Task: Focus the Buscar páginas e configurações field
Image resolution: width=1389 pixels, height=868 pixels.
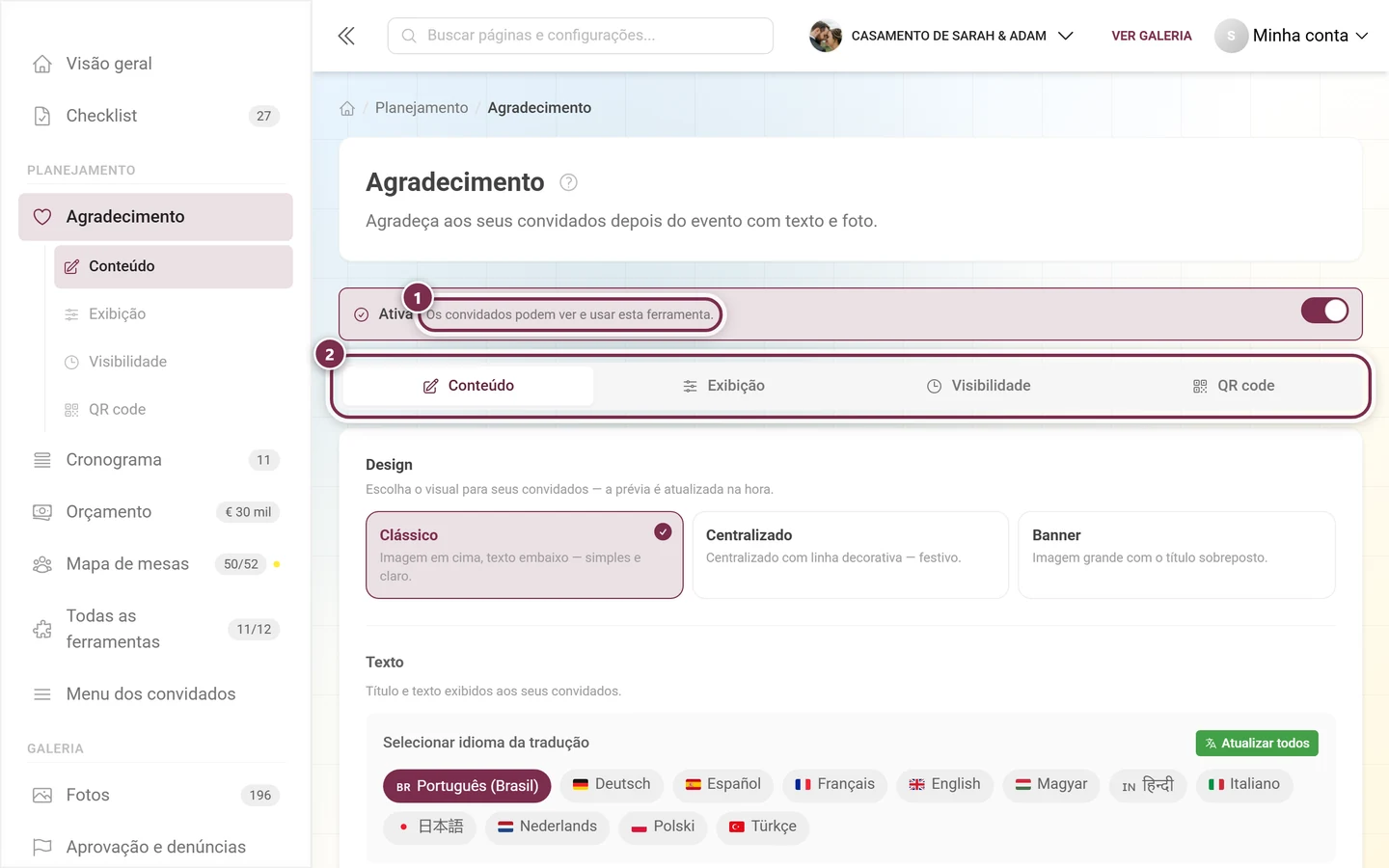Action: 581,36
